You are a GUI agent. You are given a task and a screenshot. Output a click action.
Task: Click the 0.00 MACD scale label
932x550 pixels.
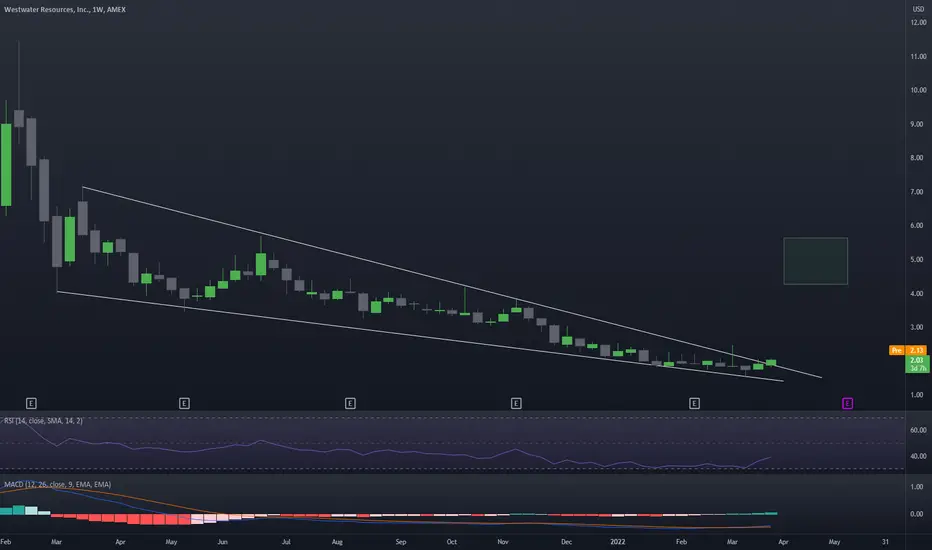tap(918, 514)
